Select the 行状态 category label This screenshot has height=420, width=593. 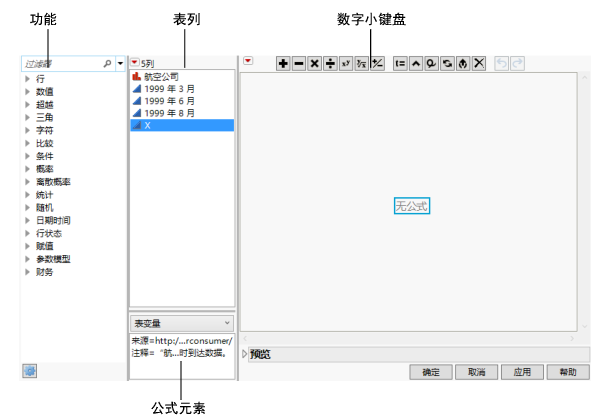(49, 233)
